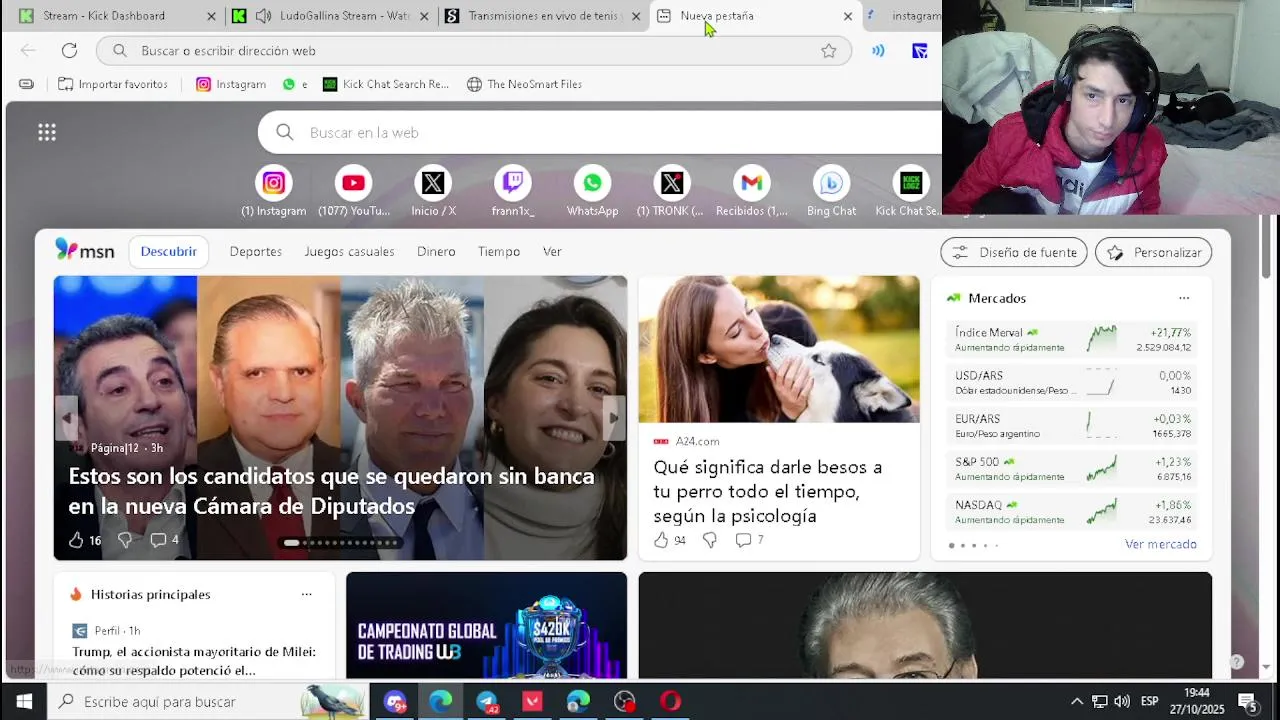Viewport: 1280px width, 720px height.
Task: Open the Campeonato Global de Trading ad
Action: tap(486, 626)
